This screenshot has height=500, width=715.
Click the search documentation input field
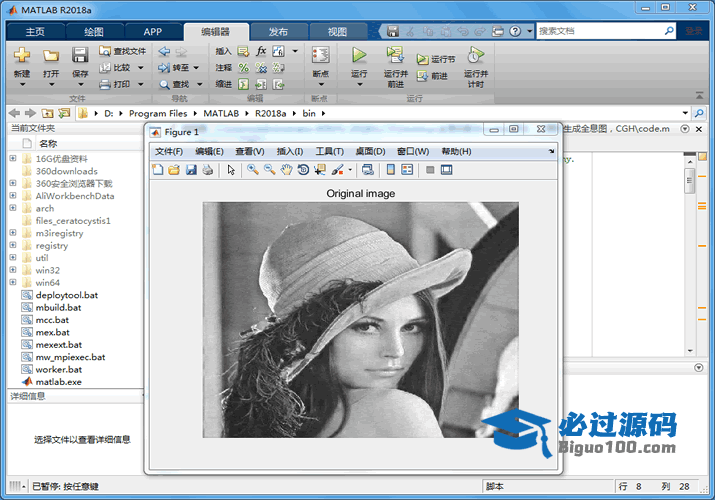(x=600, y=31)
